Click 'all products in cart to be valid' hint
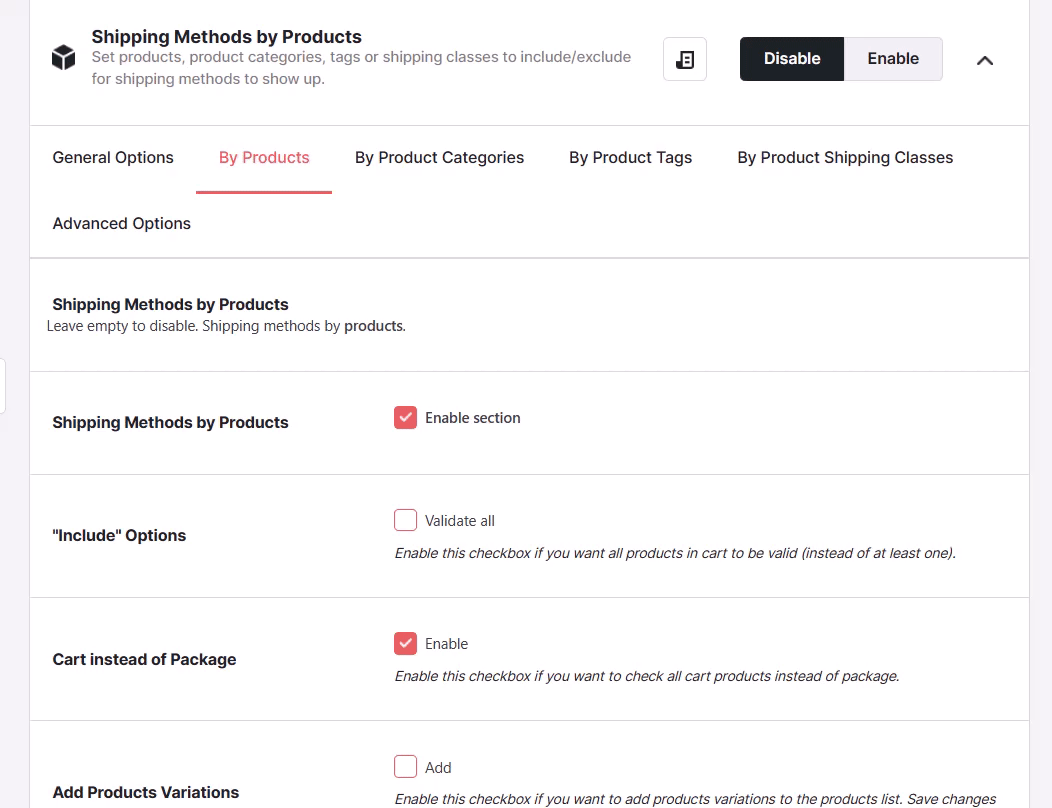The height and width of the screenshot is (808, 1052). [x=675, y=553]
